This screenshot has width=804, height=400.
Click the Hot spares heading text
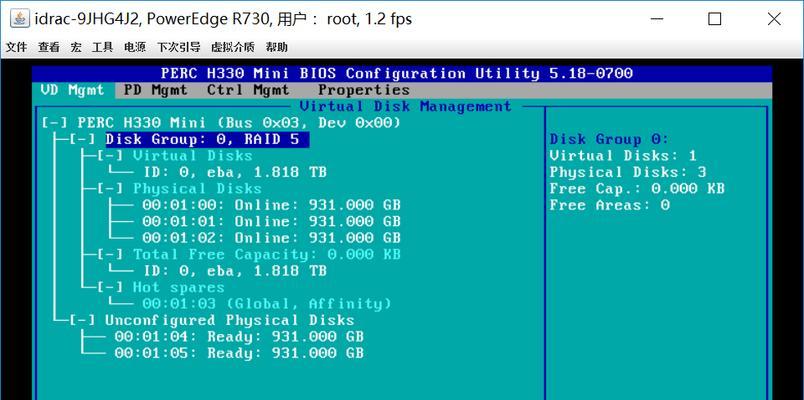click(x=179, y=287)
